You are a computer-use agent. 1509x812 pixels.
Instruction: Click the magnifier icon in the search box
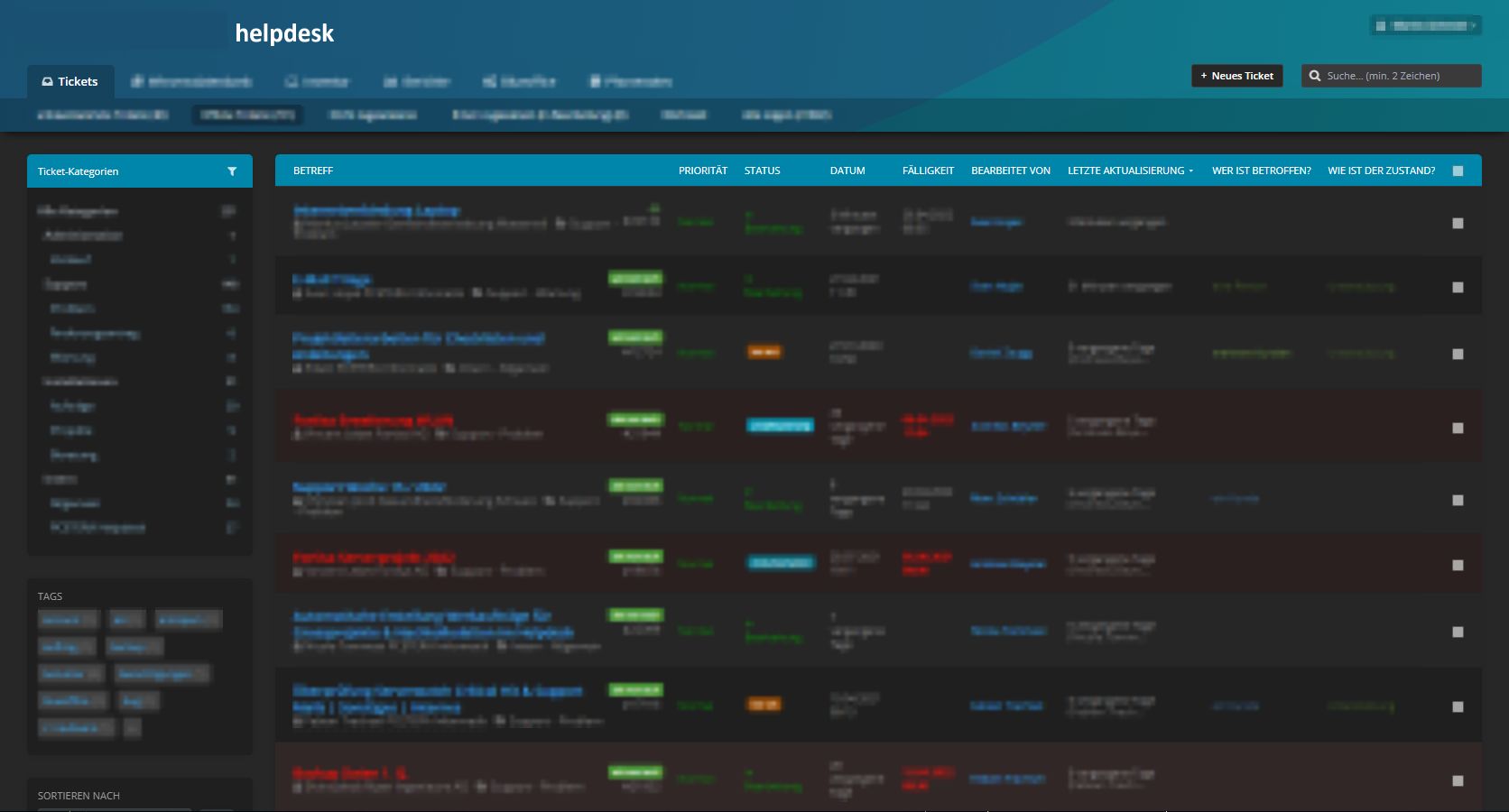(1315, 76)
